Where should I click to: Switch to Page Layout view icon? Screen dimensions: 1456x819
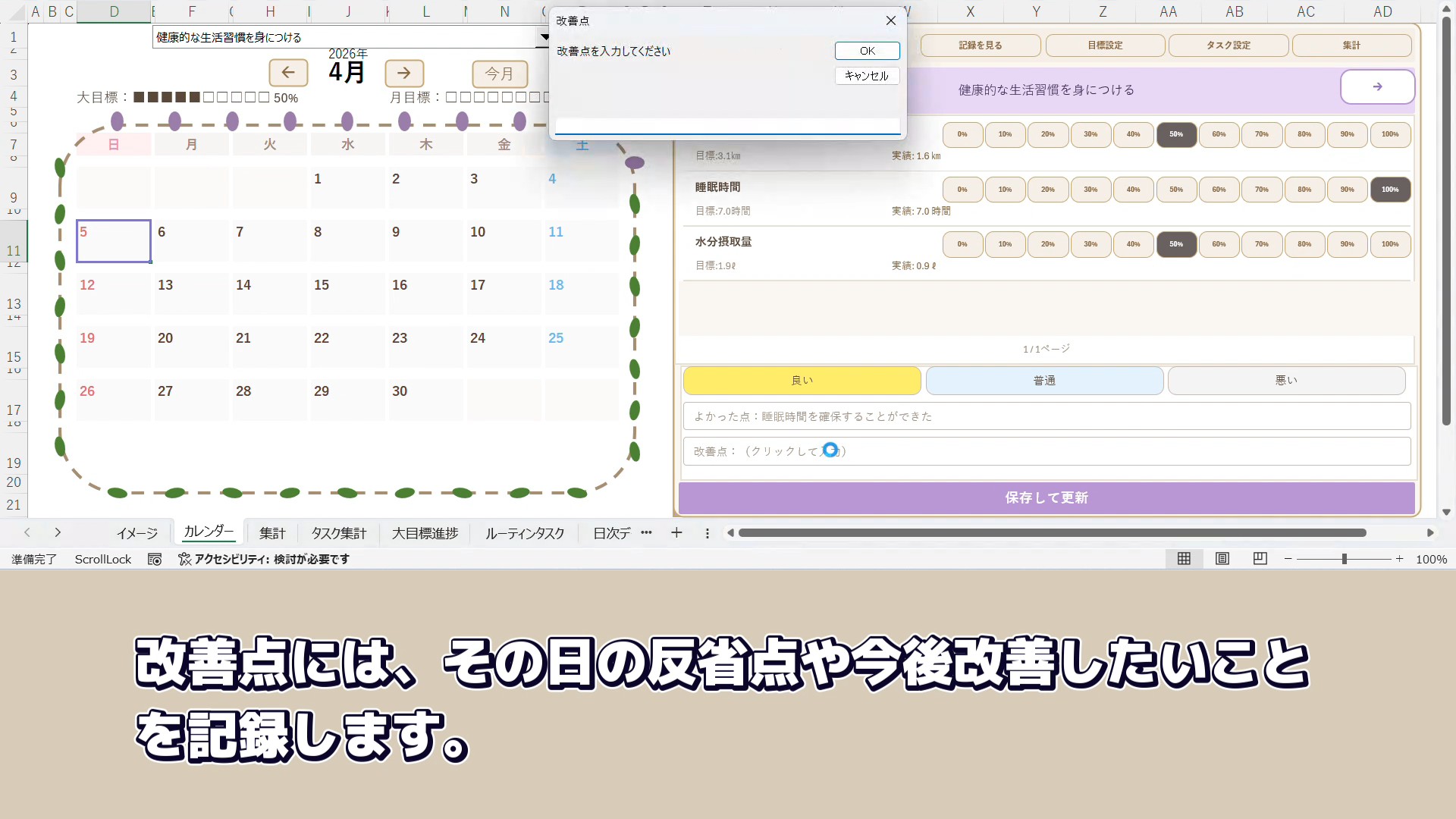coord(1222,559)
